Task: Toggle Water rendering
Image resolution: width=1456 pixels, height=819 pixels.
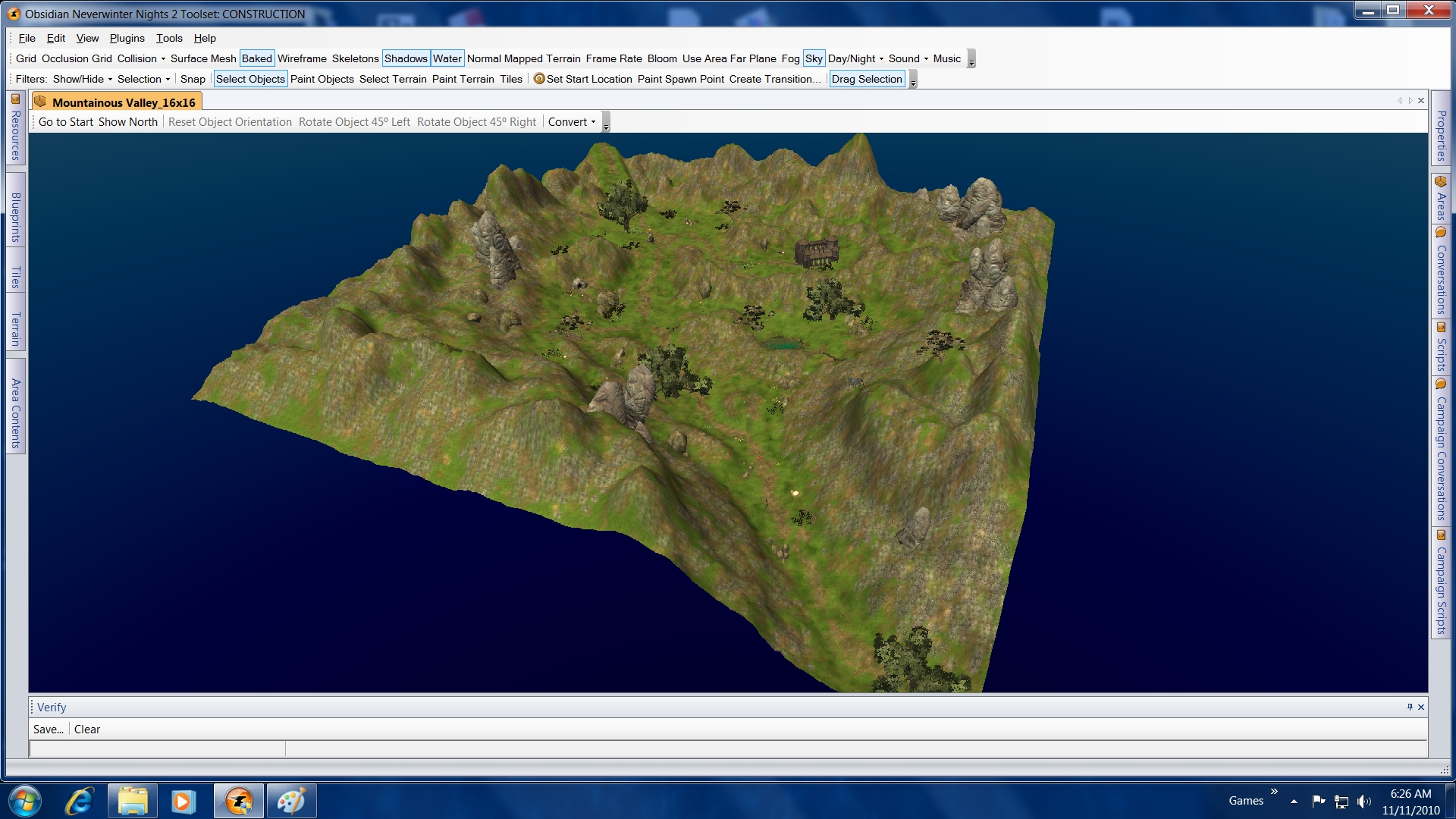Action: (447, 58)
